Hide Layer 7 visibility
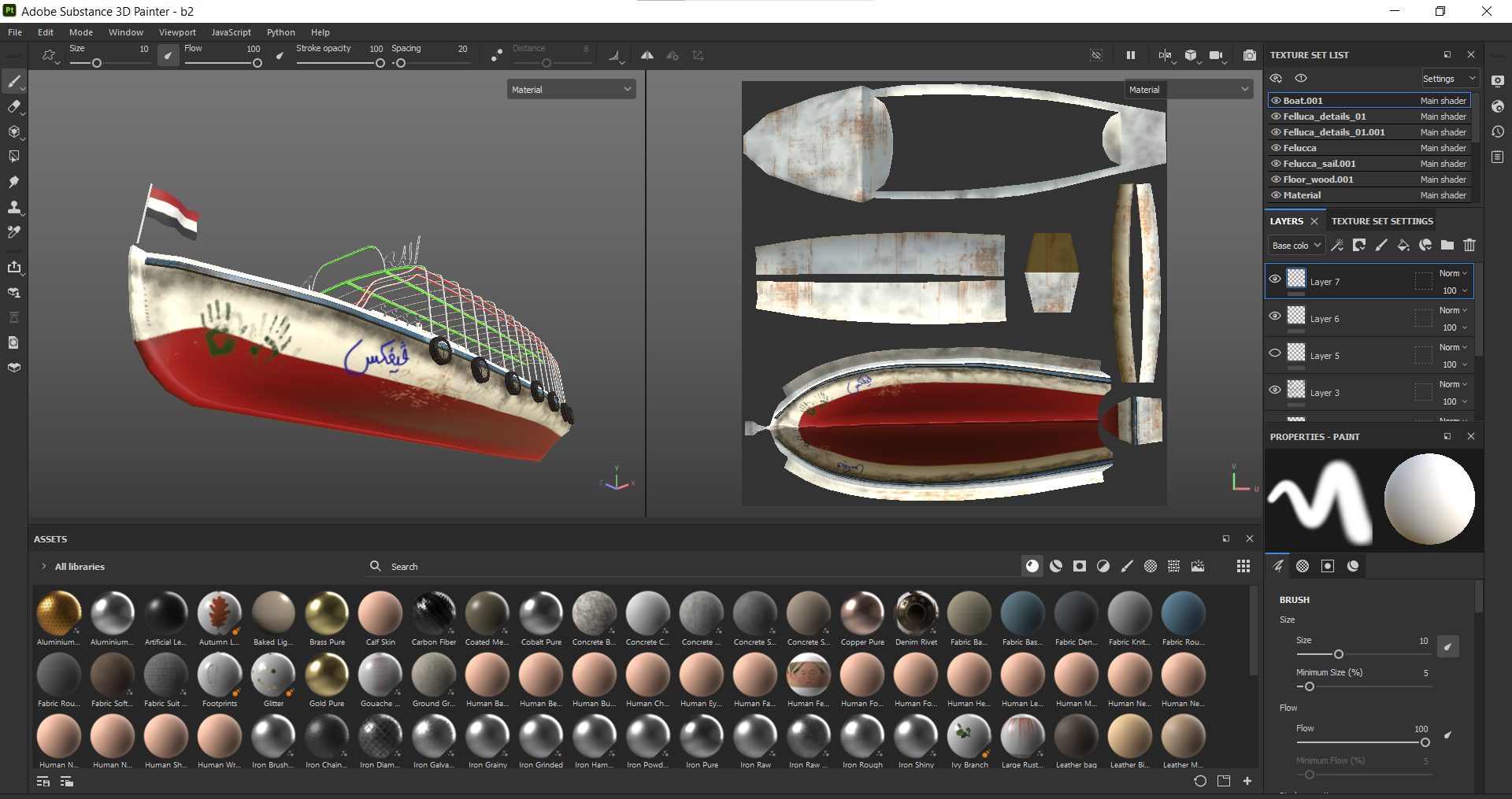Image resolution: width=1512 pixels, height=799 pixels. click(x=1275, y=279)
